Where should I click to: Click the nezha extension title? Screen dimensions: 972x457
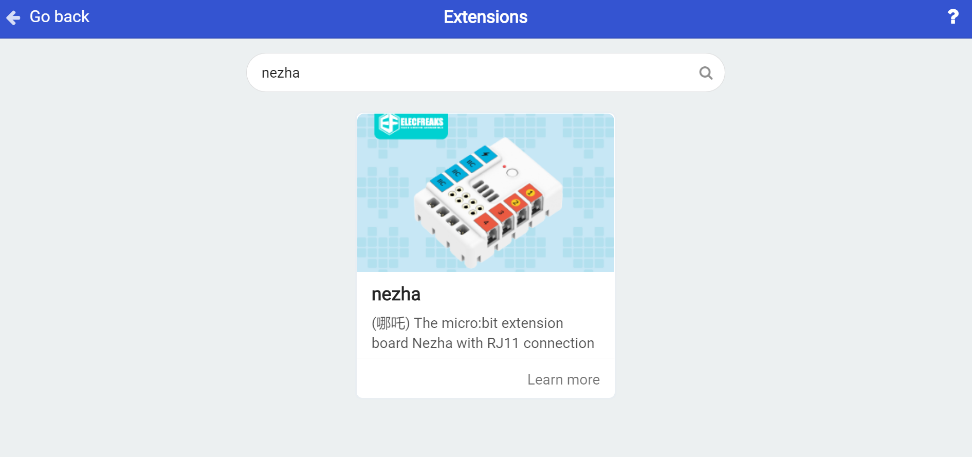coord(396,294)
